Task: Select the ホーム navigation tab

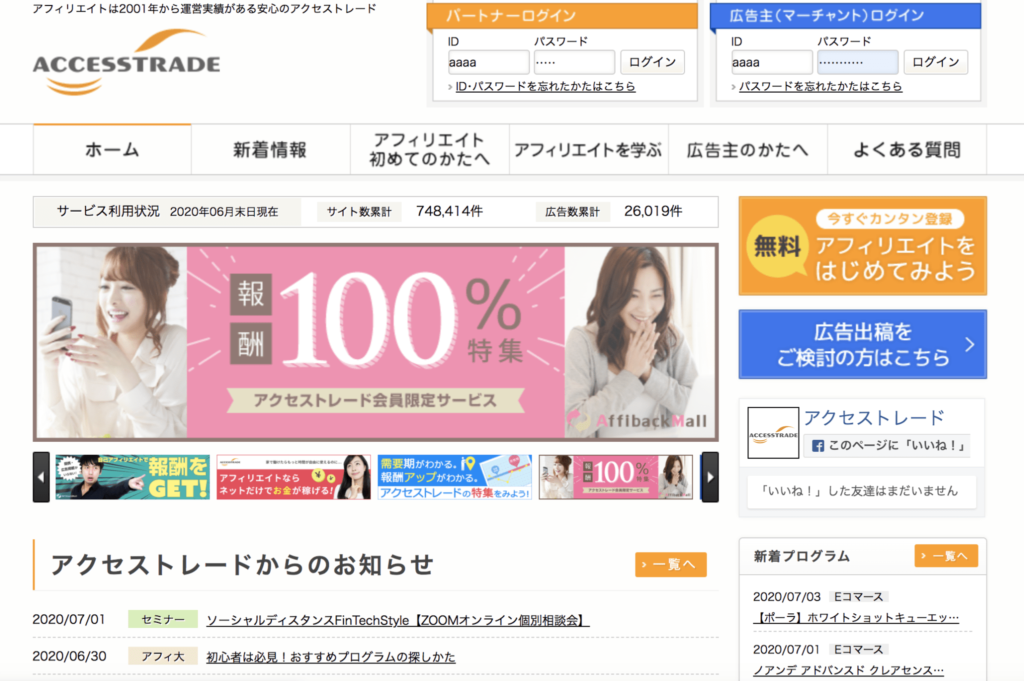Action: pyautogui.click(x=112, y=150)
